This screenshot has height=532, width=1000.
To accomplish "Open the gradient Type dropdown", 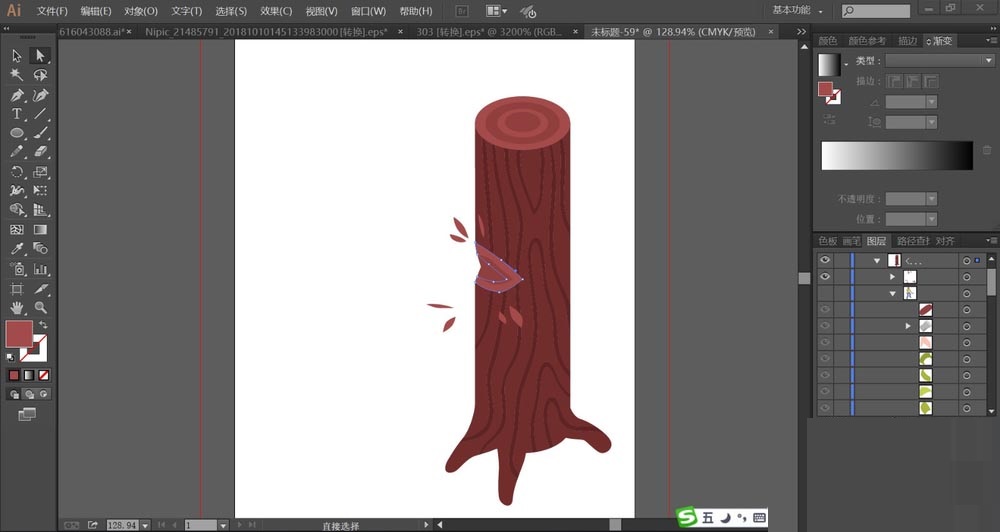I will pos(939,61).
